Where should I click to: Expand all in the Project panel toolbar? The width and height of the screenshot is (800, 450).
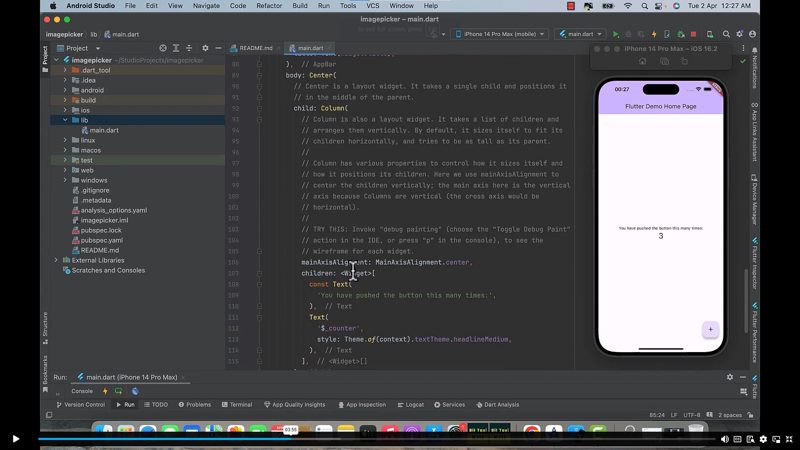point(176,48)
